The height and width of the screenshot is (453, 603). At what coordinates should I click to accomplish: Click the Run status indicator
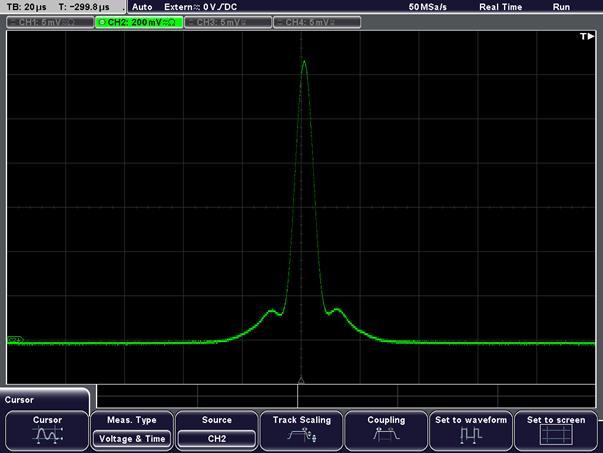[562, 6]
